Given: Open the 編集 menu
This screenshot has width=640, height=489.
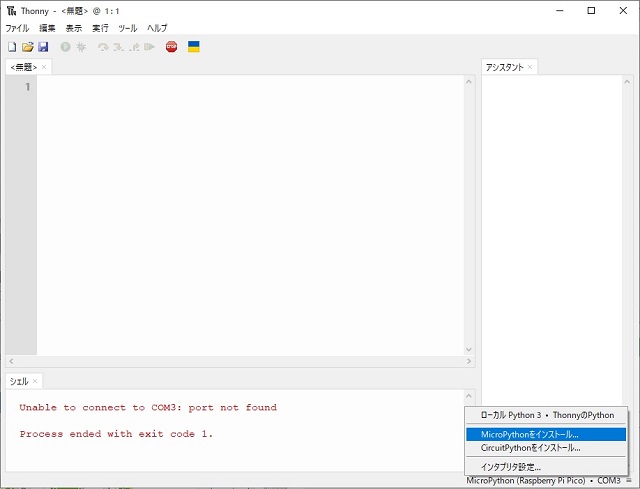Looking at the screenshot, I should (x=47, y=28).
